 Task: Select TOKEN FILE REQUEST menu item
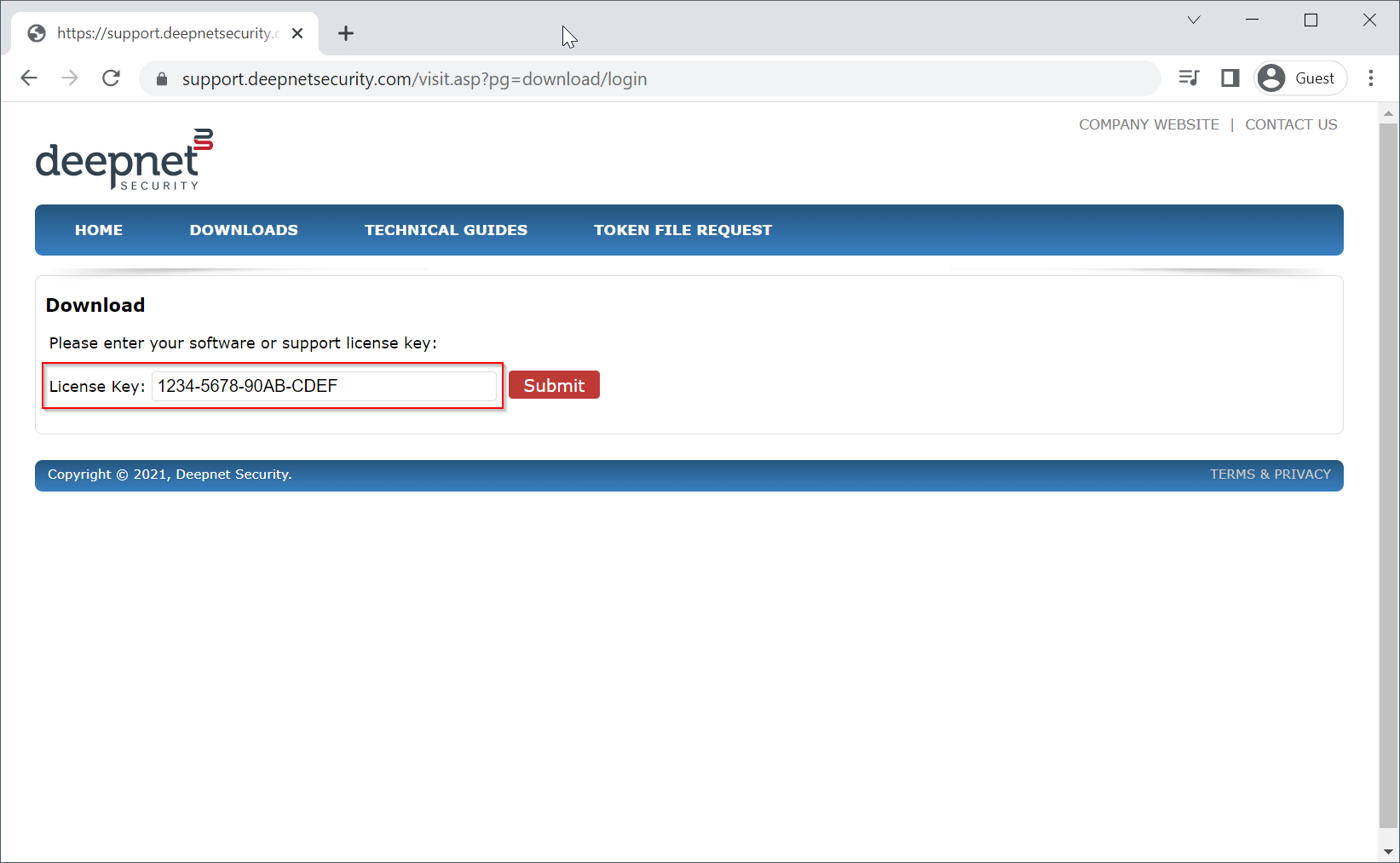pos(683,230)
